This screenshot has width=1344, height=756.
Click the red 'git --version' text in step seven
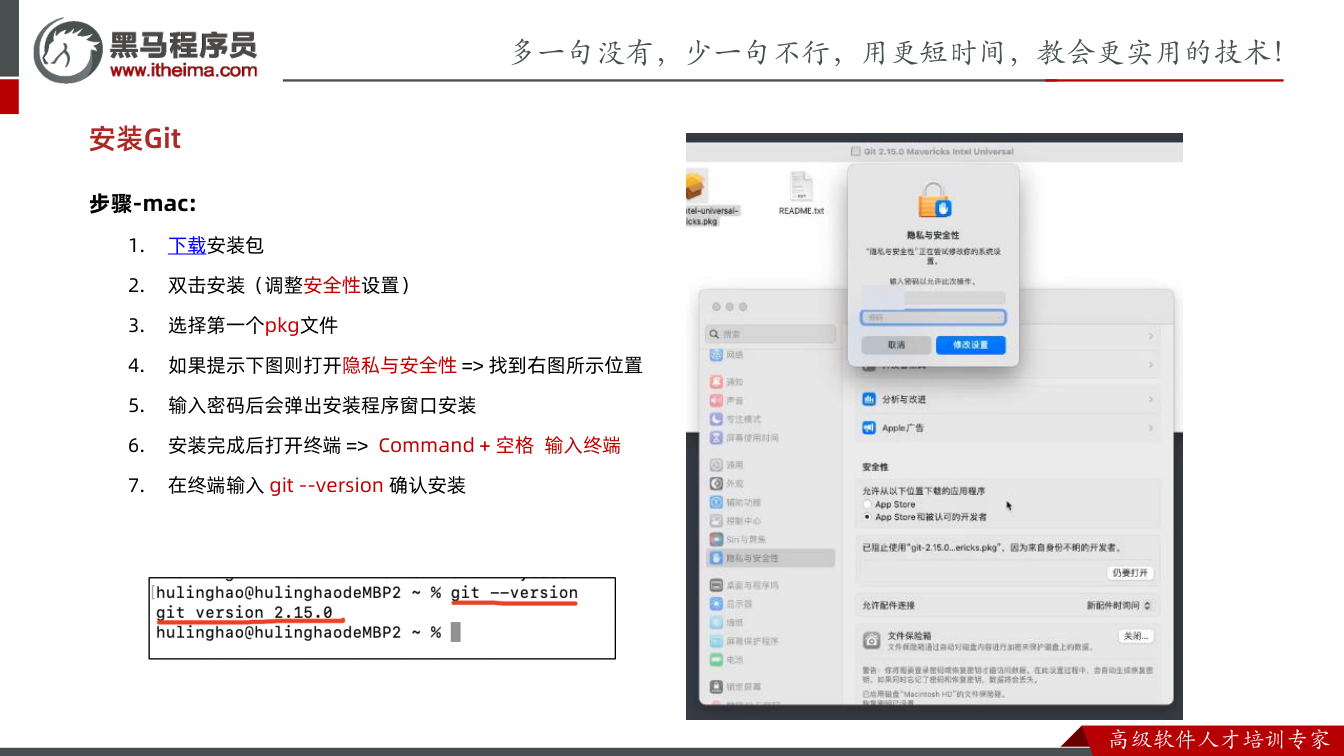click(326, 485)
